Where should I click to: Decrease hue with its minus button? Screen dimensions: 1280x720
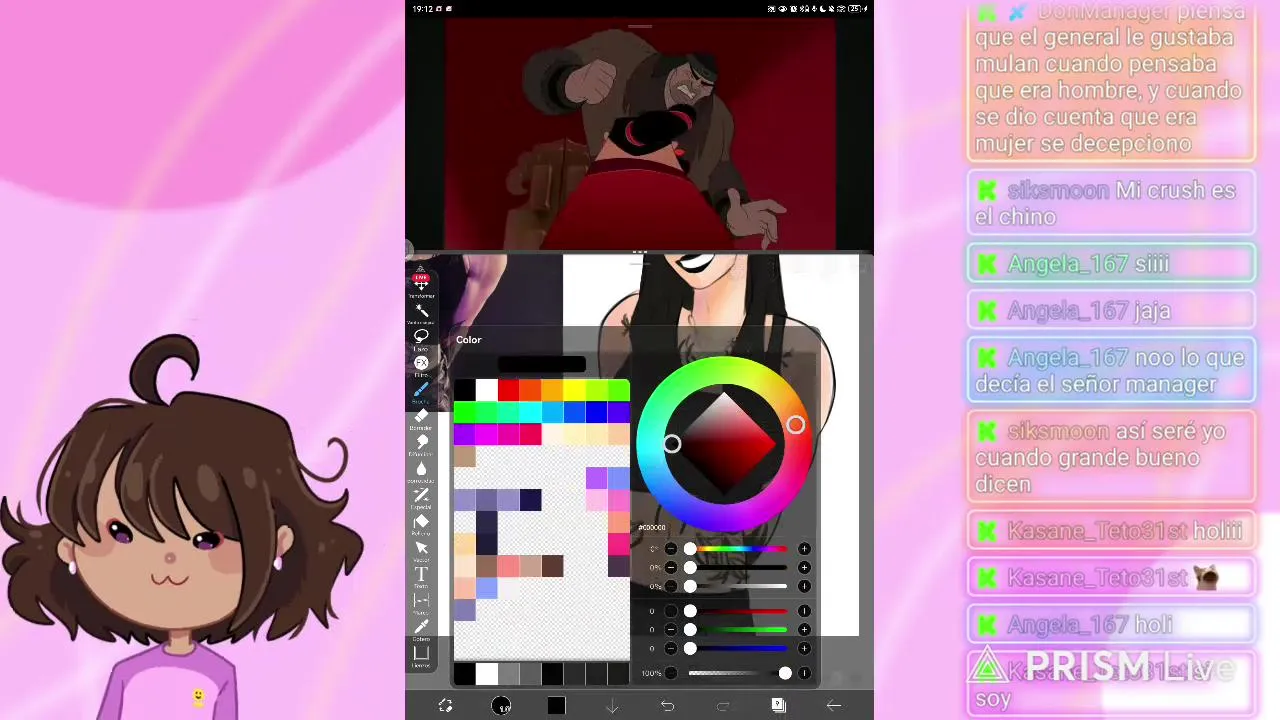(x=671, y=549)
